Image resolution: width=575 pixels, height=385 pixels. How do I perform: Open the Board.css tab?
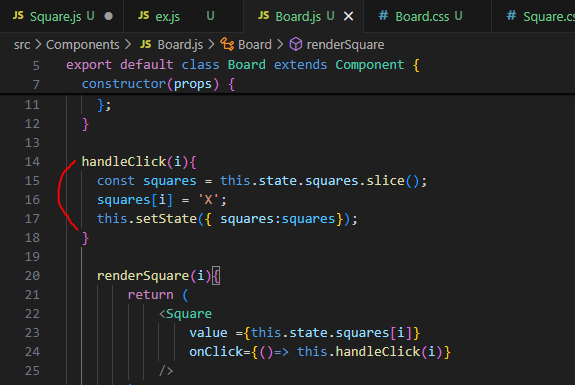pyautogui.click(x=427, y=16)
